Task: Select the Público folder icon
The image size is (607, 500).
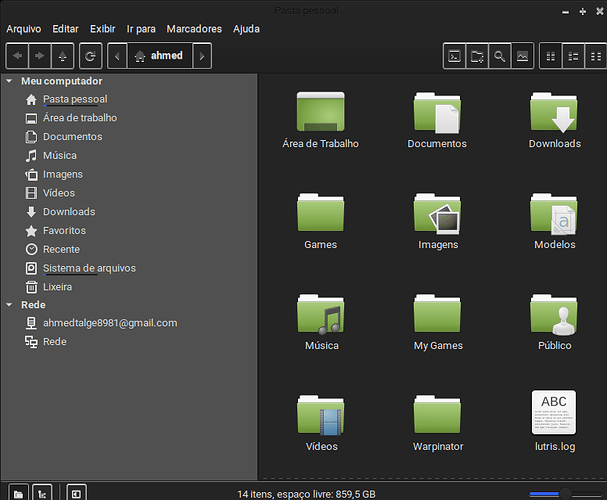Action: tap(554, 314)
